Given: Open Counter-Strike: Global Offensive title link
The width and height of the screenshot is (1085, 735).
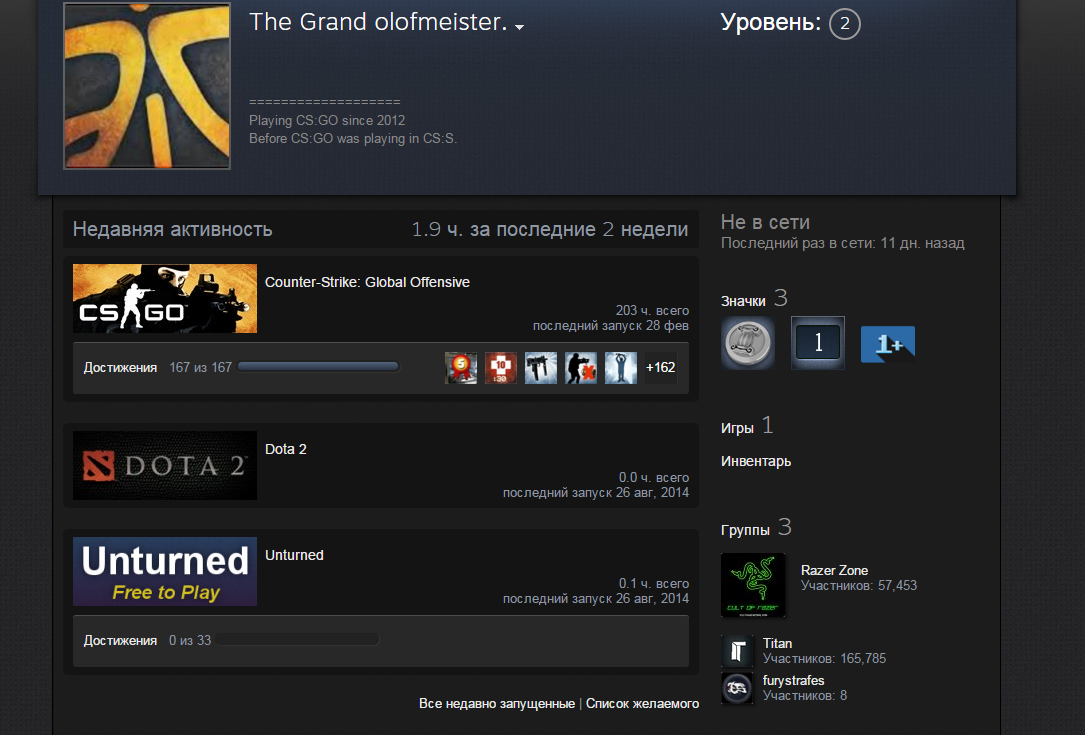Looking at the screenshot, I should [367, 282].
